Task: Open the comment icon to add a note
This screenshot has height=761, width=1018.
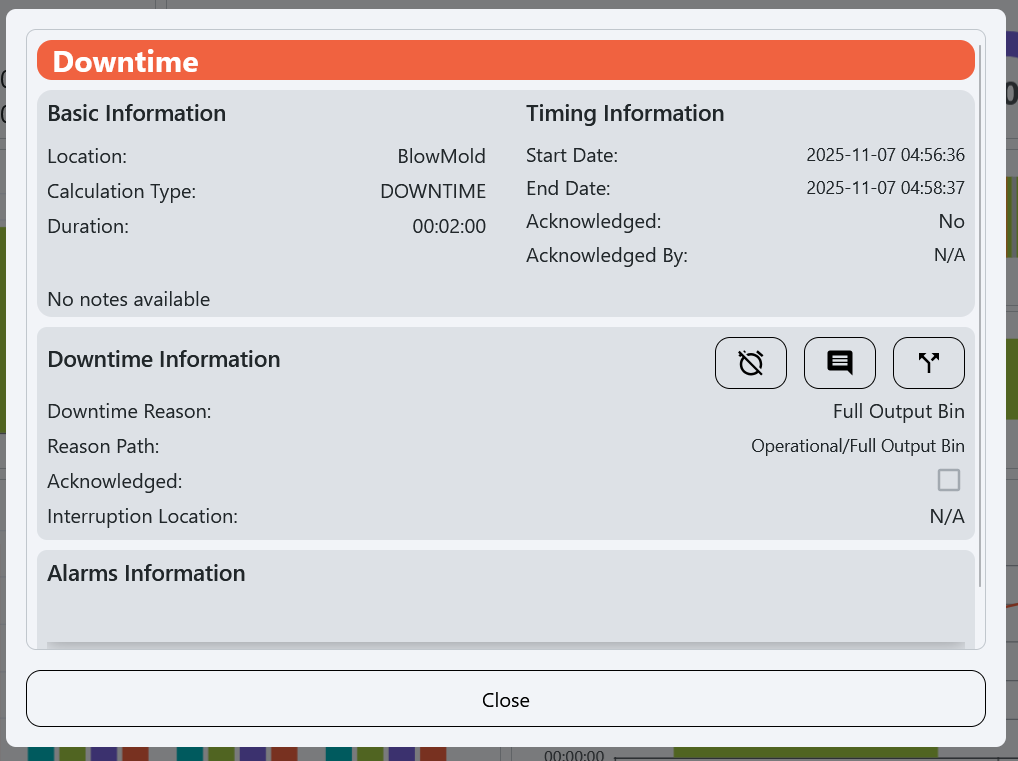Action: [x=839, y=362]
